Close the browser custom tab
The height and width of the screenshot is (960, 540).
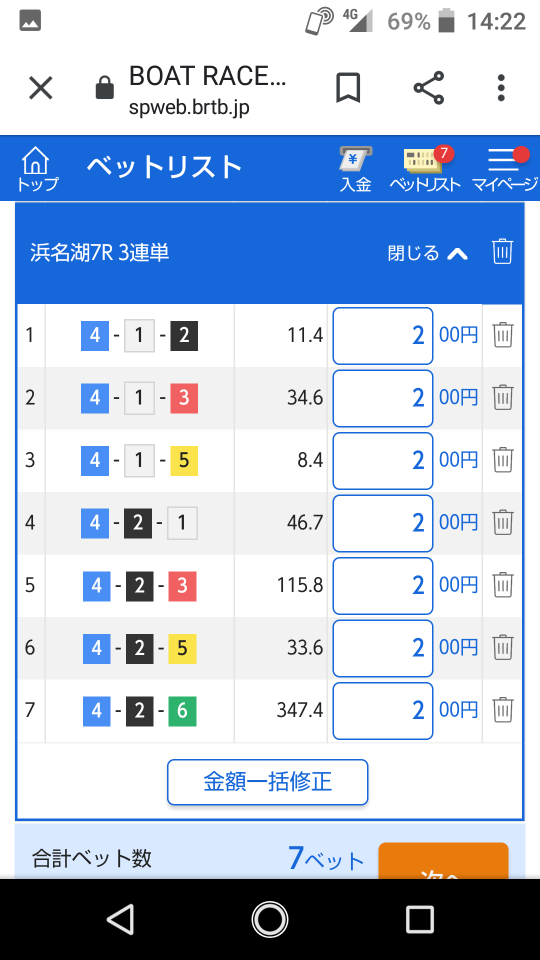(x=41, y=88)
